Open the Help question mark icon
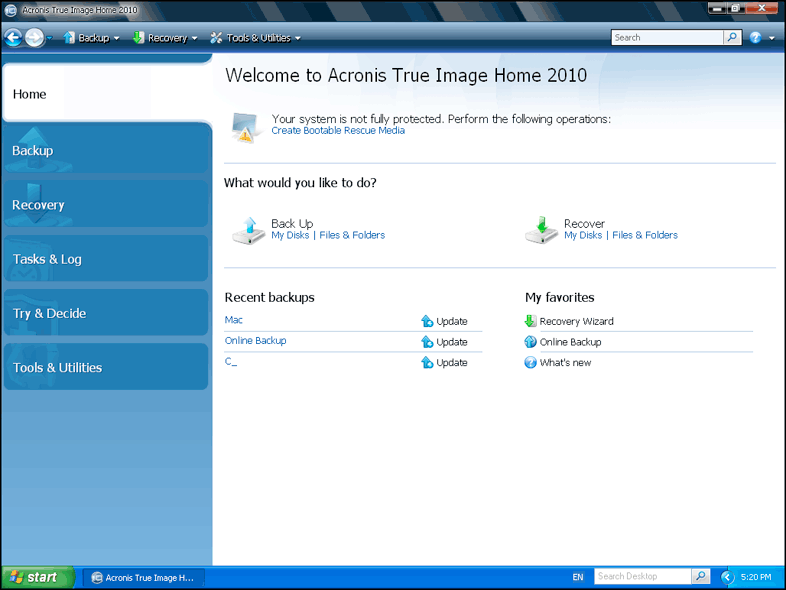The width and height of the screenshot is (786, 590). 755,38
